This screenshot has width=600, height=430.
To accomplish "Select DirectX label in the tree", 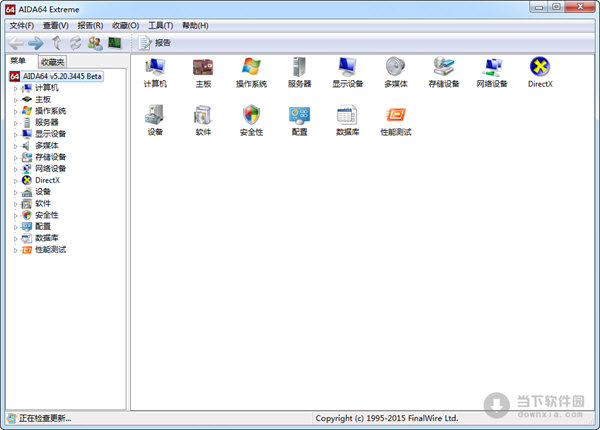I will (x=47, y=180).
